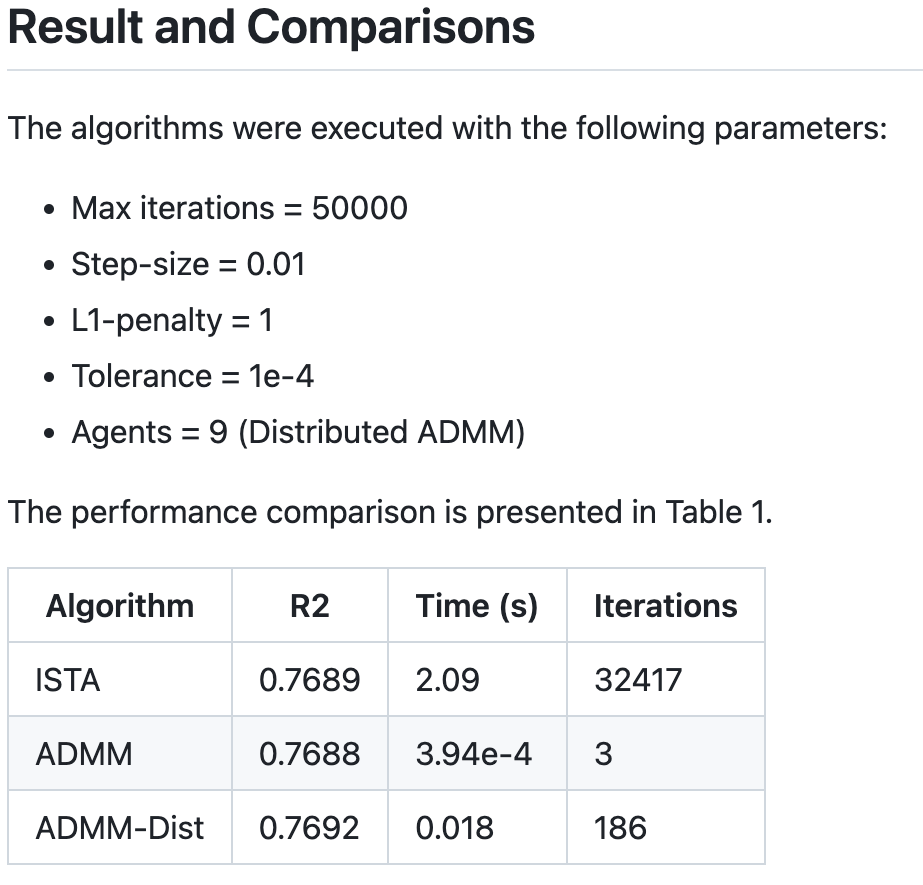Click the Max iterations = 50000 bullet

[240, 208]
